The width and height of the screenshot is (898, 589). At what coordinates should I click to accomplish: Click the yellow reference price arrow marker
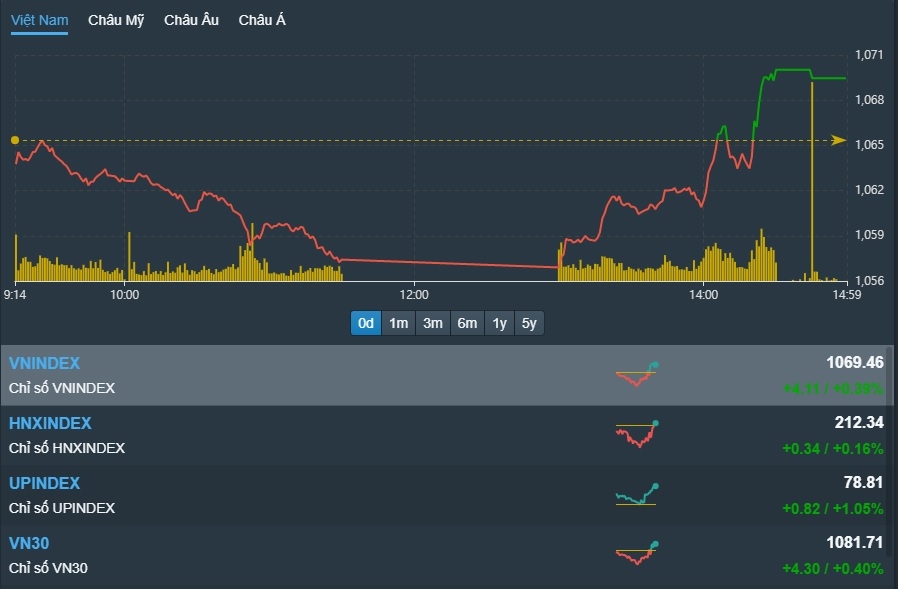pos(838,140)
